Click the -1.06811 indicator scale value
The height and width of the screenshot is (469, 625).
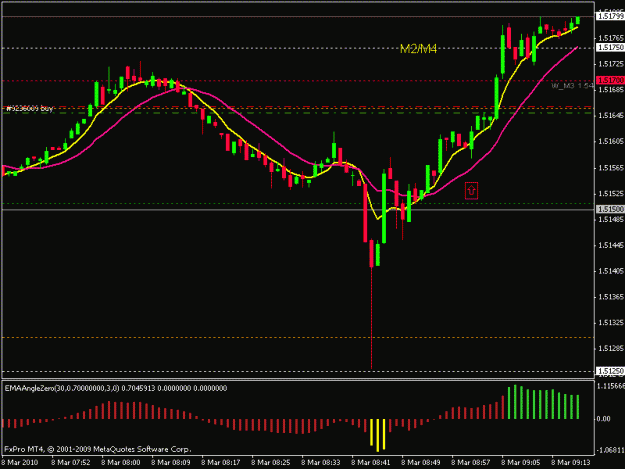pyautogui.click(x=611, y=450)
